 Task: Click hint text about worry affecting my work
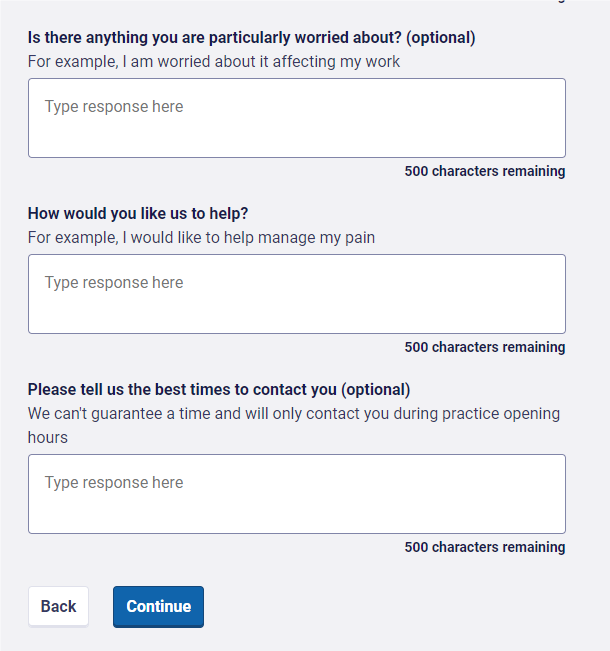tap(214, 62)
